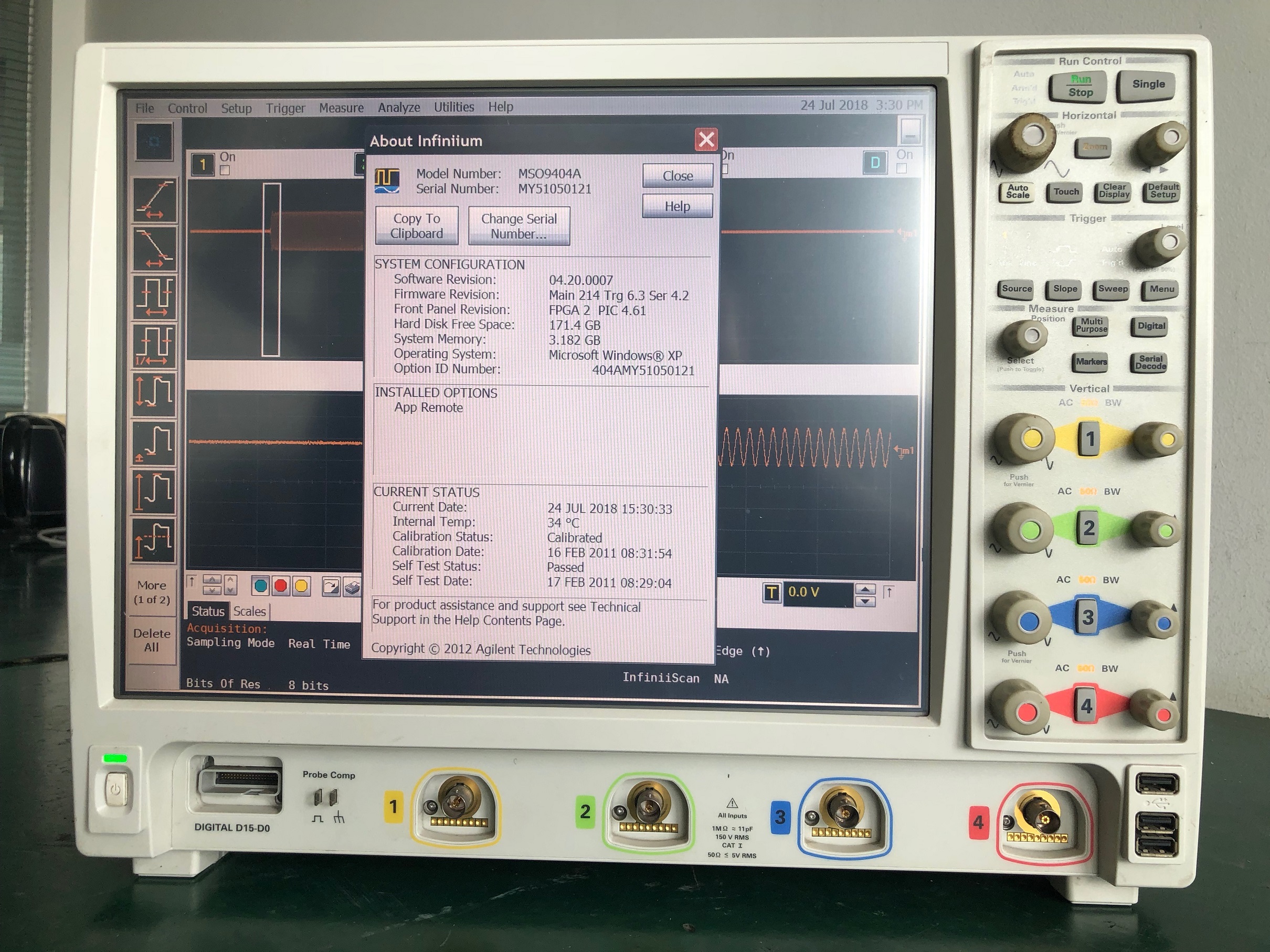Click system memory value 3.182 GB
This screenshot has height=952, width=1270.
coord(575,340)
